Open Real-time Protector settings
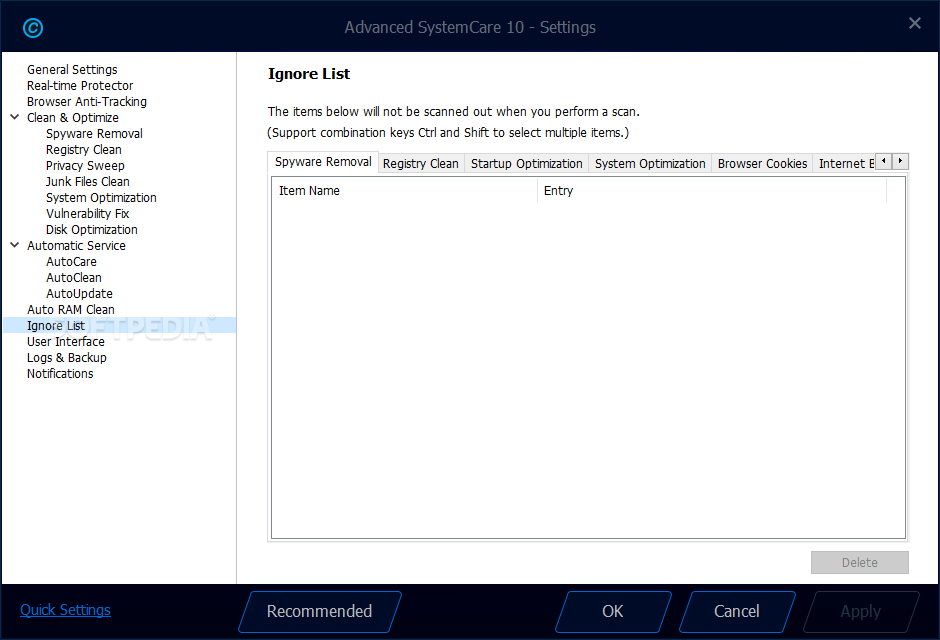Viewport: 940px width, 640px height. pos(80,86)
